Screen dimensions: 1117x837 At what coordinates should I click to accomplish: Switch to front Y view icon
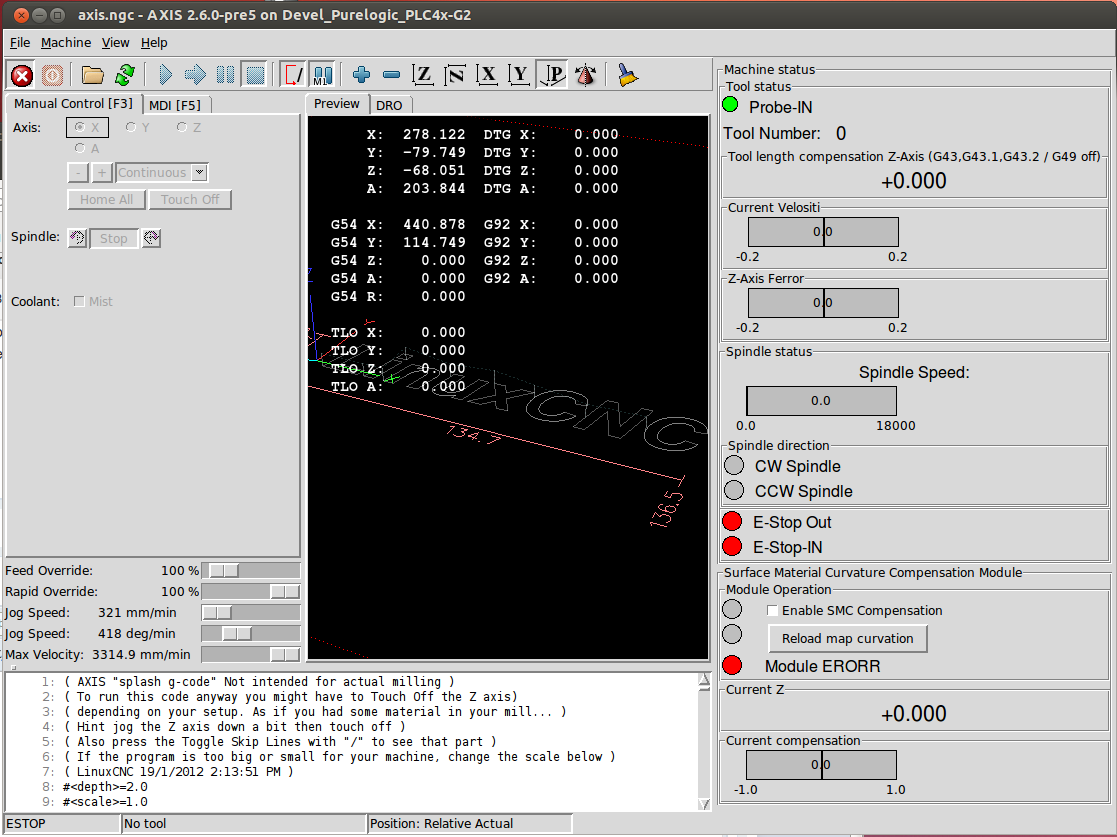tap(519, 75)
